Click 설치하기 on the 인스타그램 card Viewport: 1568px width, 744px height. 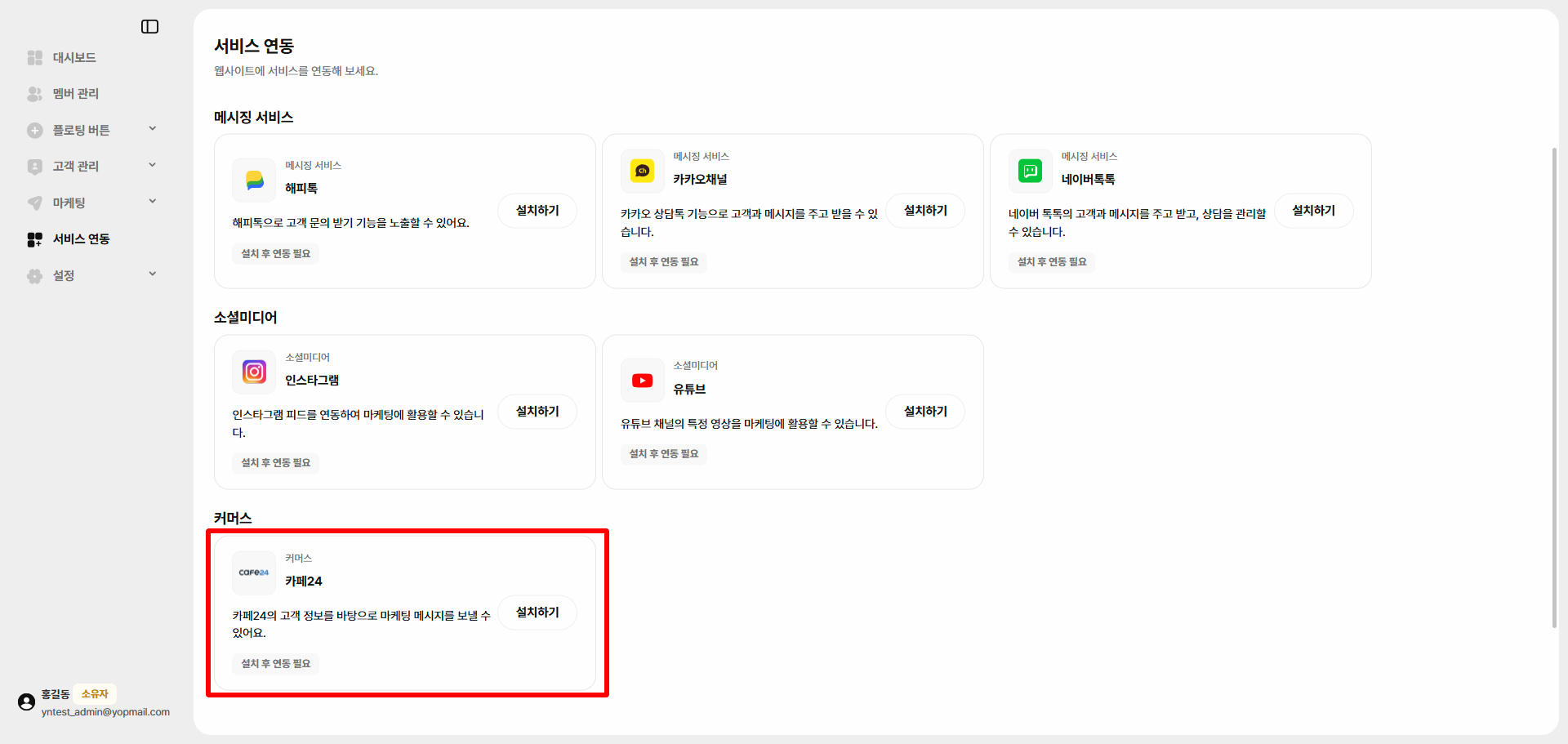click(537, 412)
